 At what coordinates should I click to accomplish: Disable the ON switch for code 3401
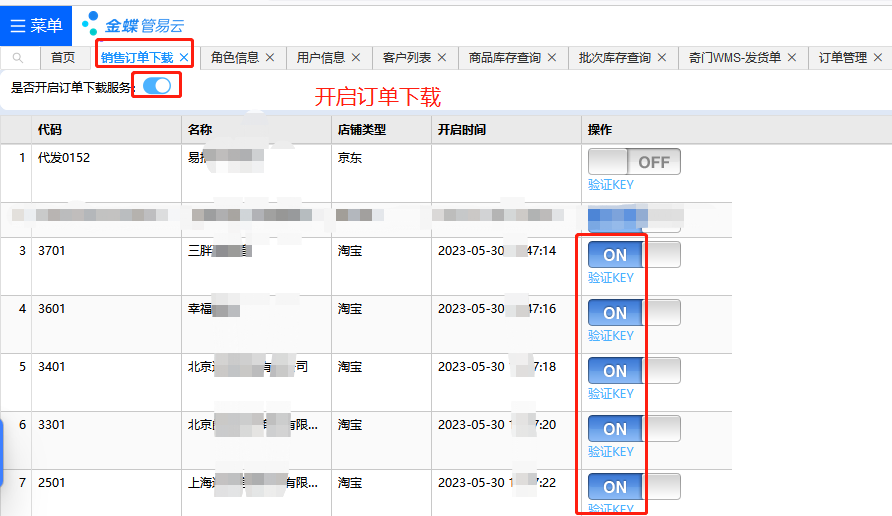[634, 371]
